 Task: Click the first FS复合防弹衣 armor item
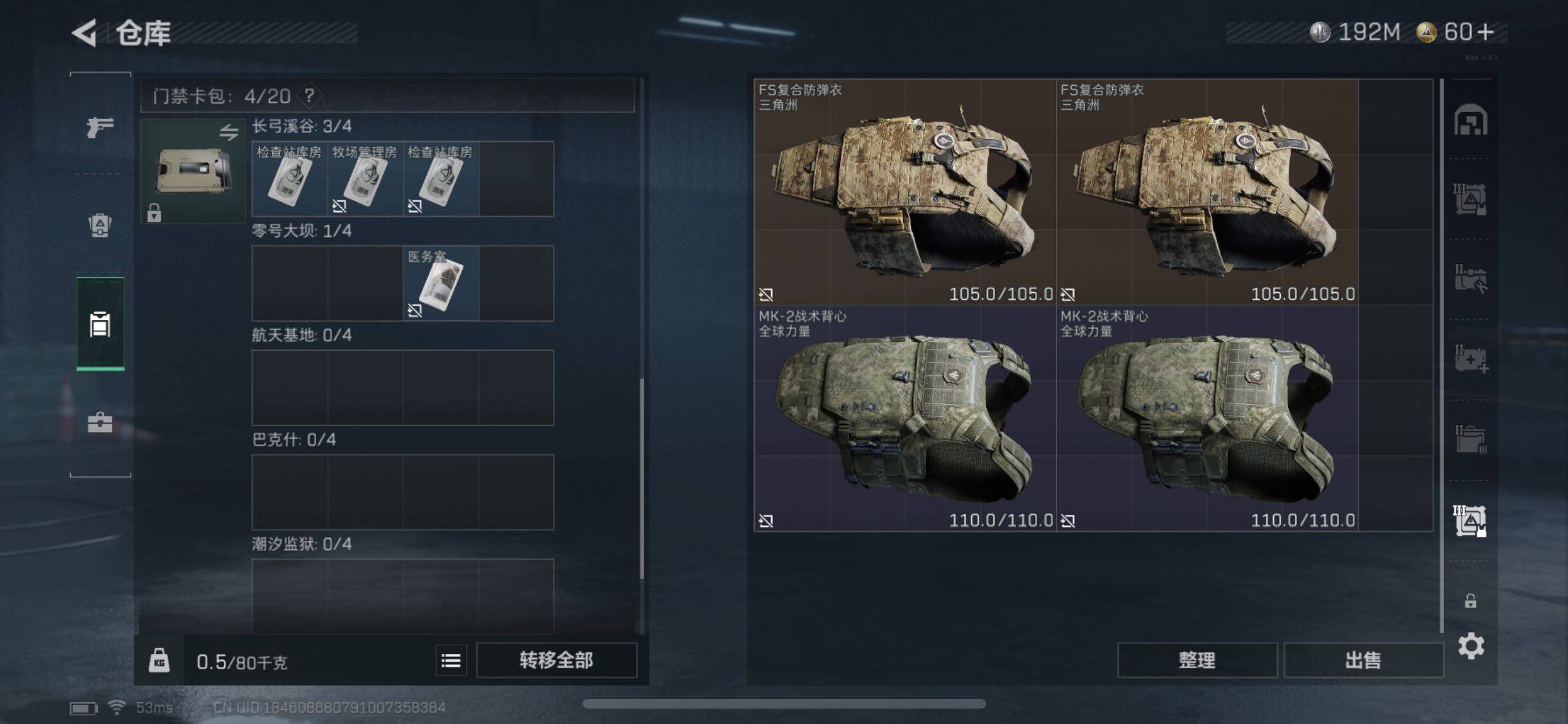coord(905,192)
